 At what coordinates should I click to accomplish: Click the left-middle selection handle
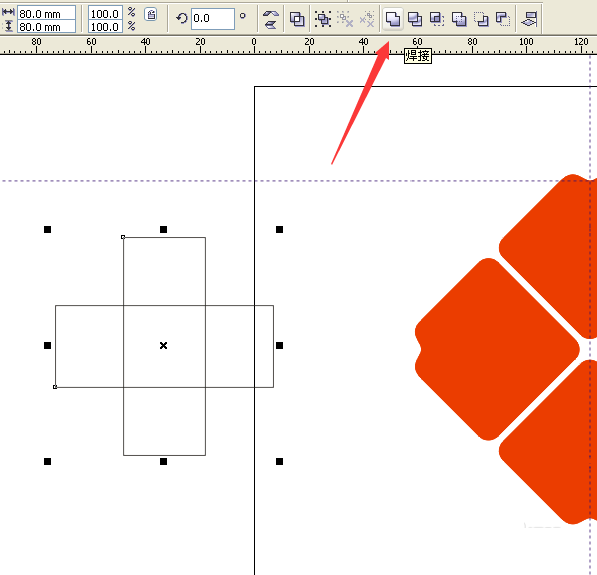click(47, 345)
